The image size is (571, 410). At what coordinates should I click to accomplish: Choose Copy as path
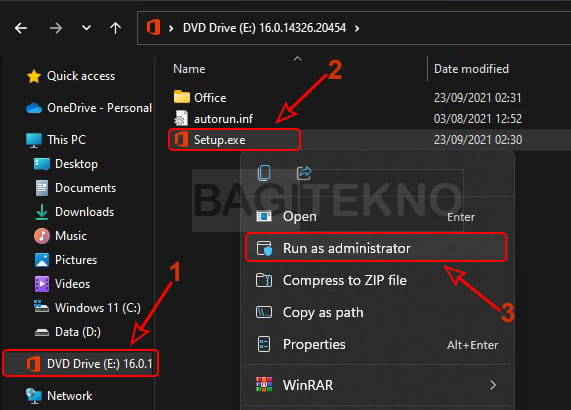pyautogui.click(x=377, y=313)
